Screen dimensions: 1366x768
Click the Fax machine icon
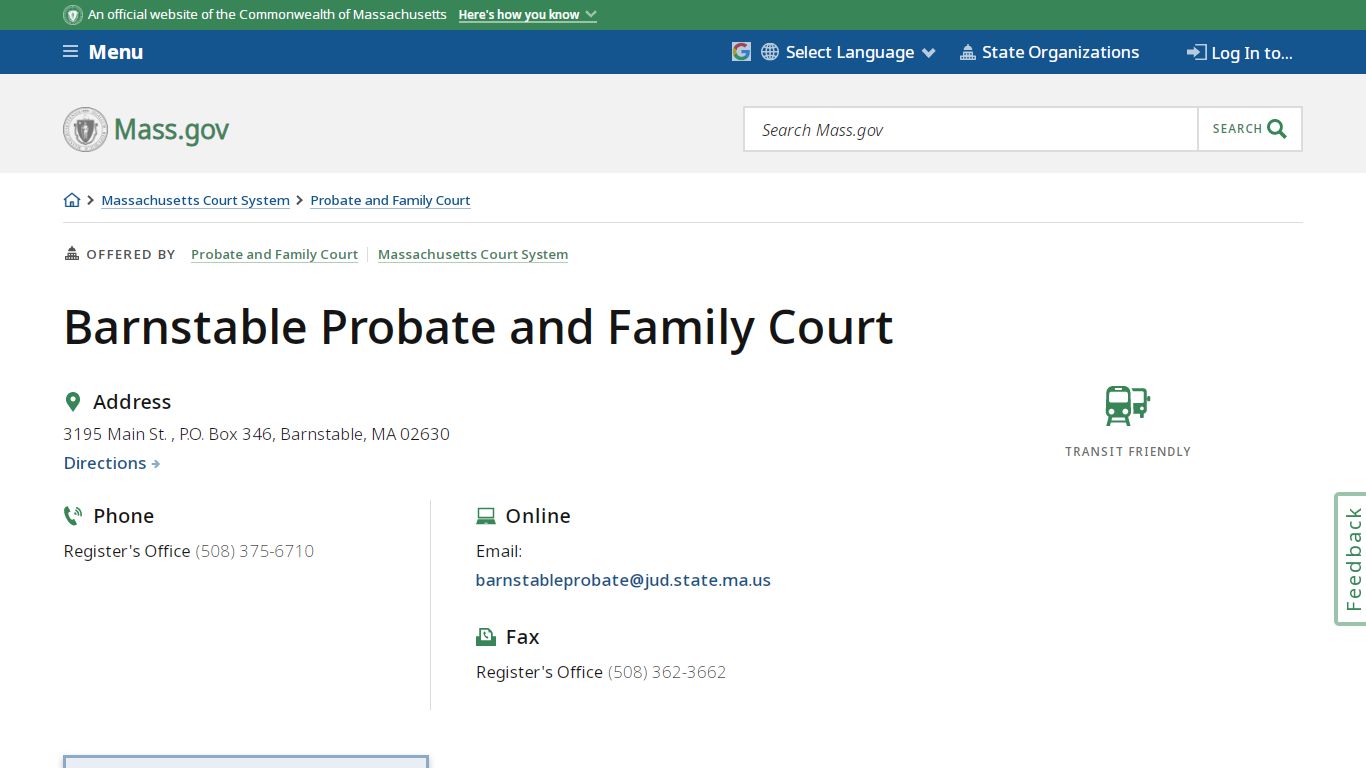[486, 637]
